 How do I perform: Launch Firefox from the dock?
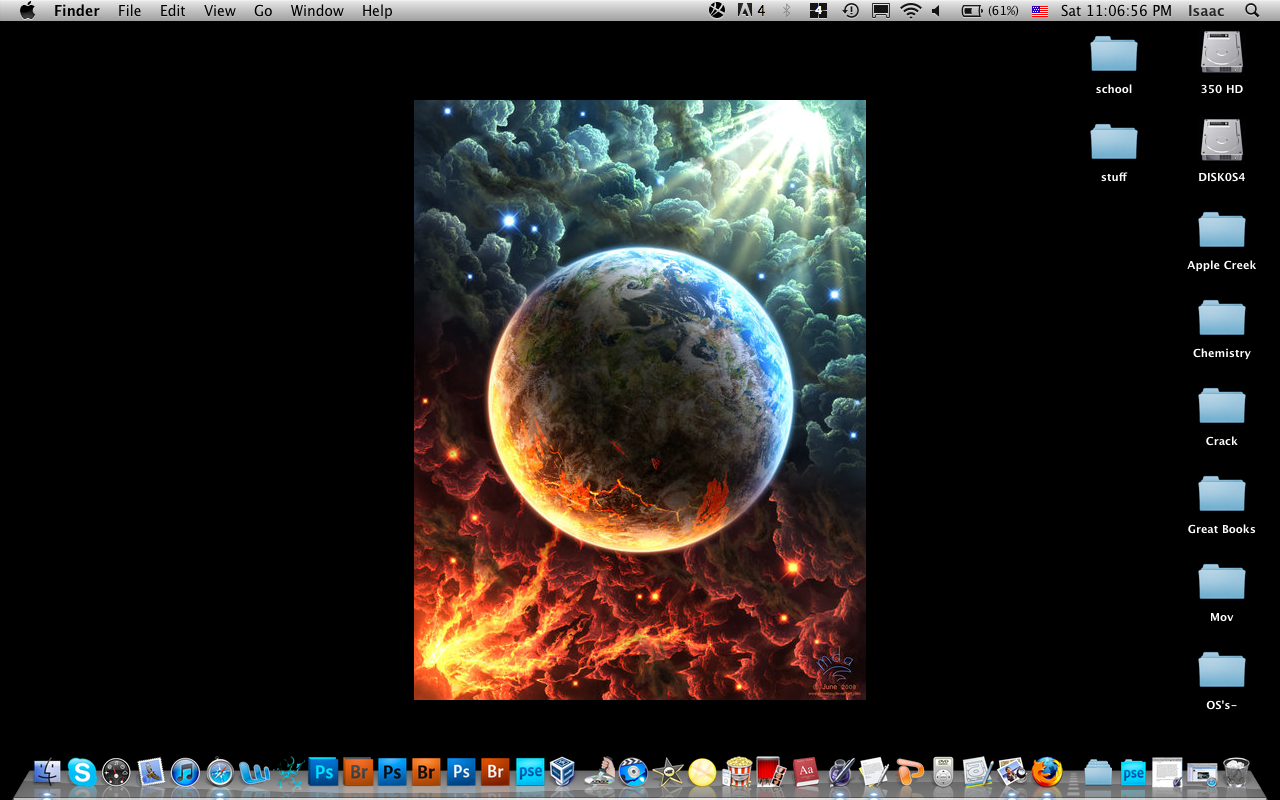pos(1047,772)
